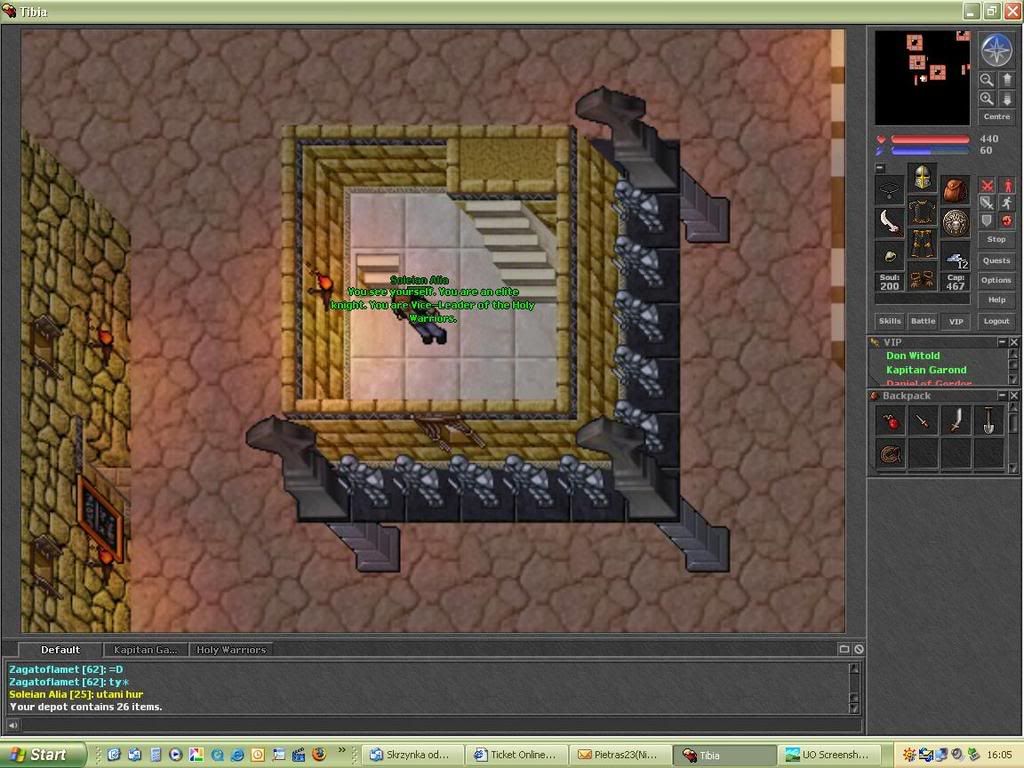Click the Logout button
Screen dimensions: 1024x768
pyautogui.click(x=997, y=321)
